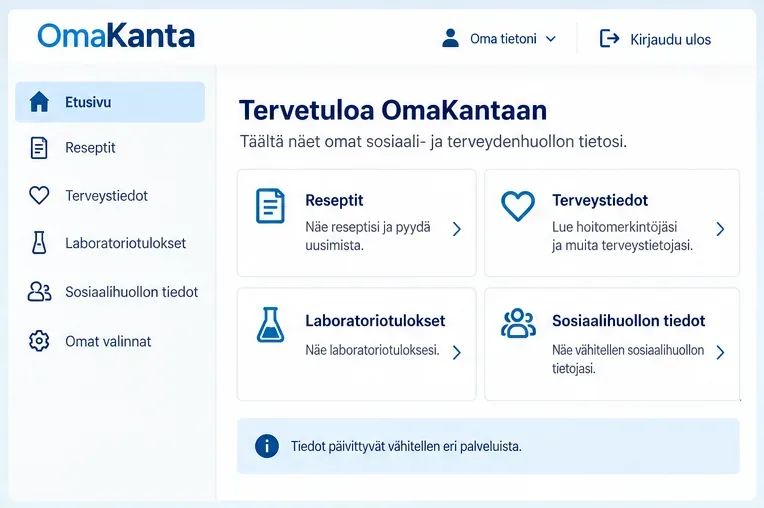Open the Laboratoriotulokset card heading
764x508 pixels.
[x=375, y=320]
